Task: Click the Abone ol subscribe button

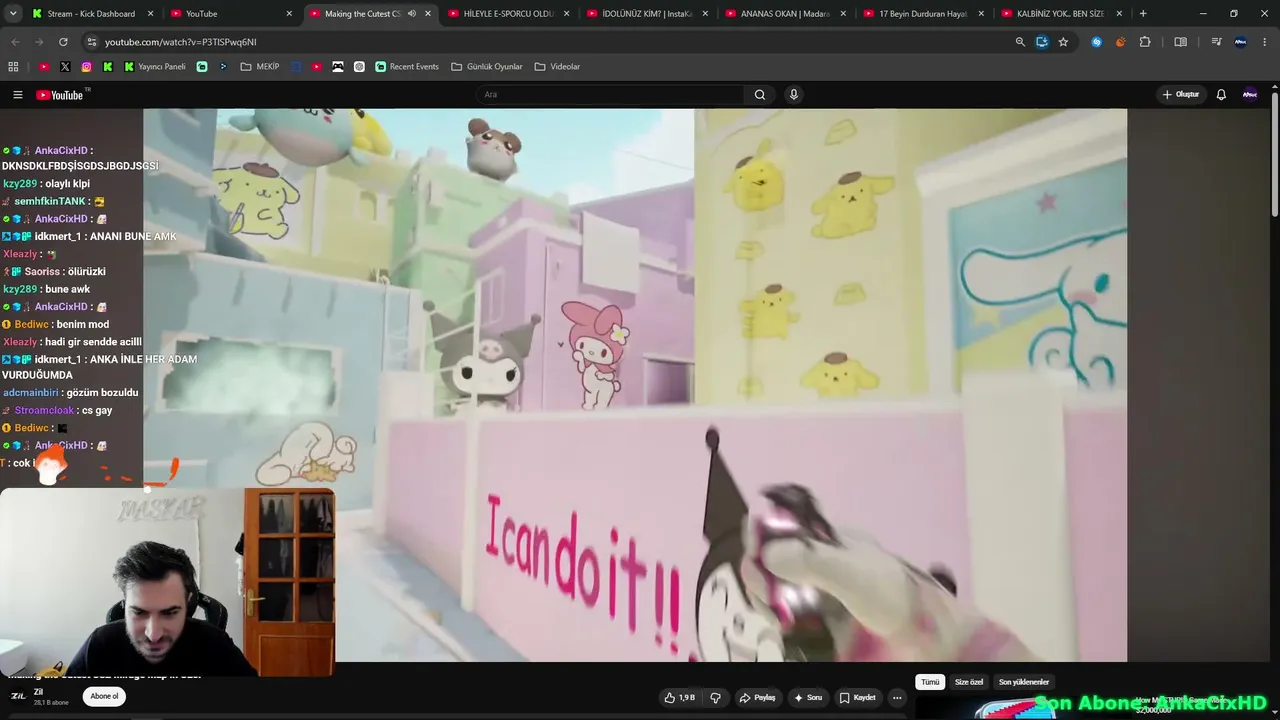Action: coord(104,697)
